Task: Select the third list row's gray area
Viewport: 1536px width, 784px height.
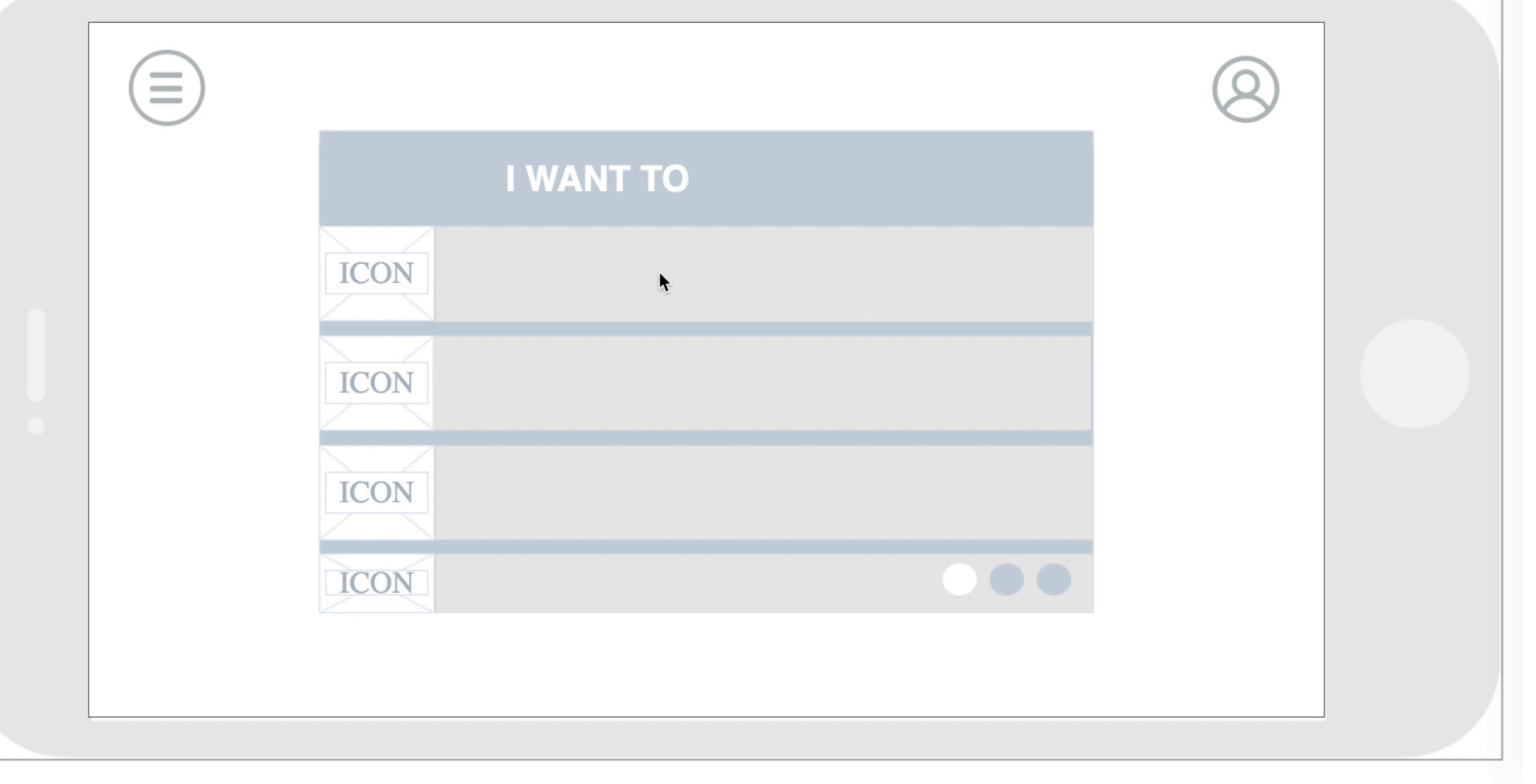Action: 763,492
